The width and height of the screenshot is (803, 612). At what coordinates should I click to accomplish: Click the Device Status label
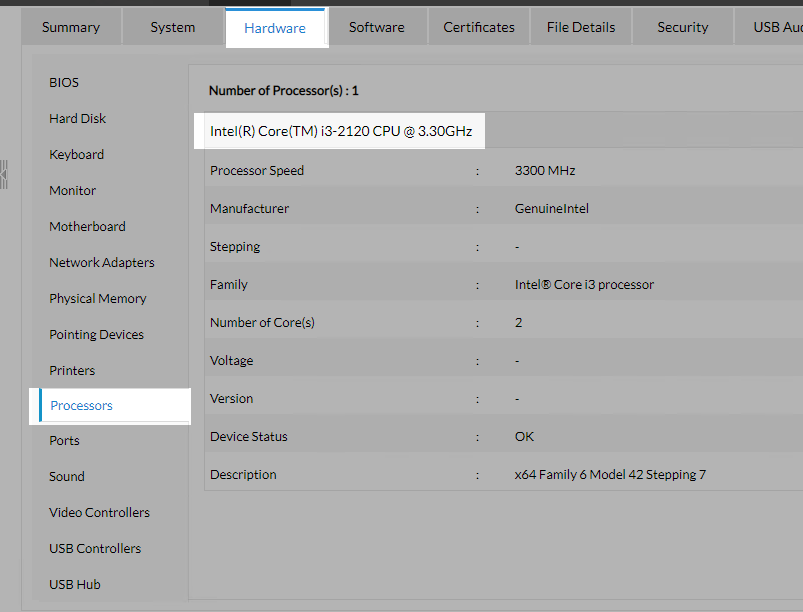pos(248,436)
